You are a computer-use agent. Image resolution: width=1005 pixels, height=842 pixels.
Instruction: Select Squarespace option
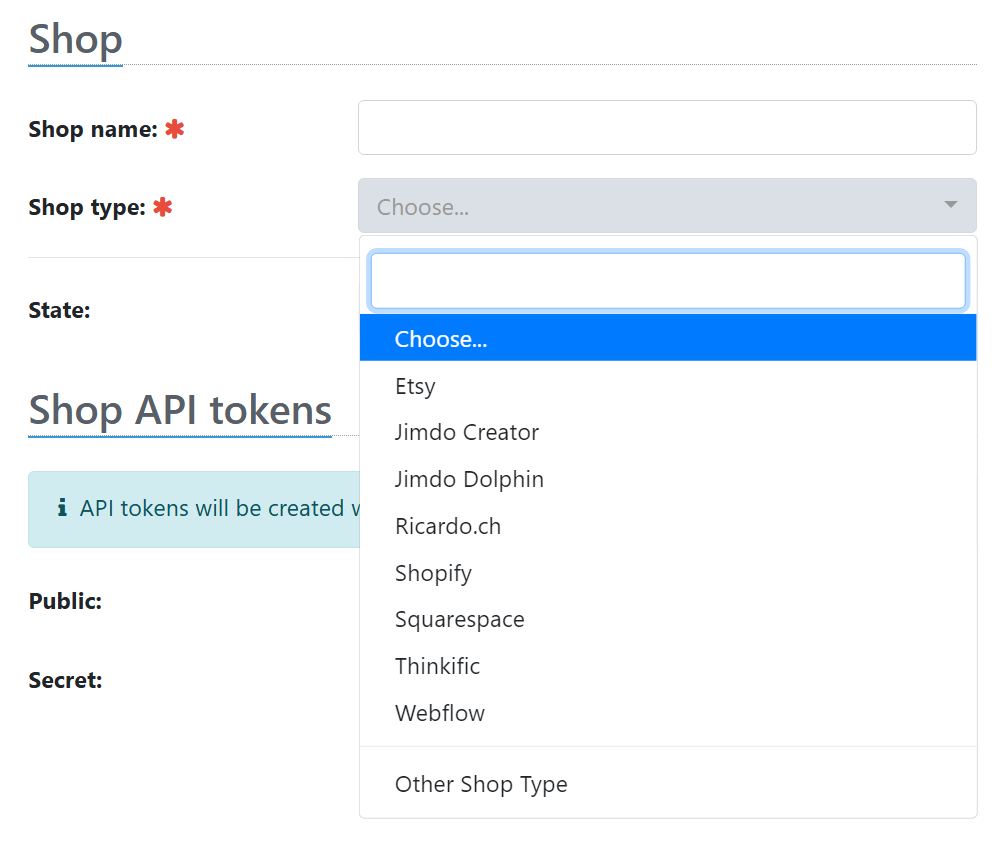coord(668,620)
